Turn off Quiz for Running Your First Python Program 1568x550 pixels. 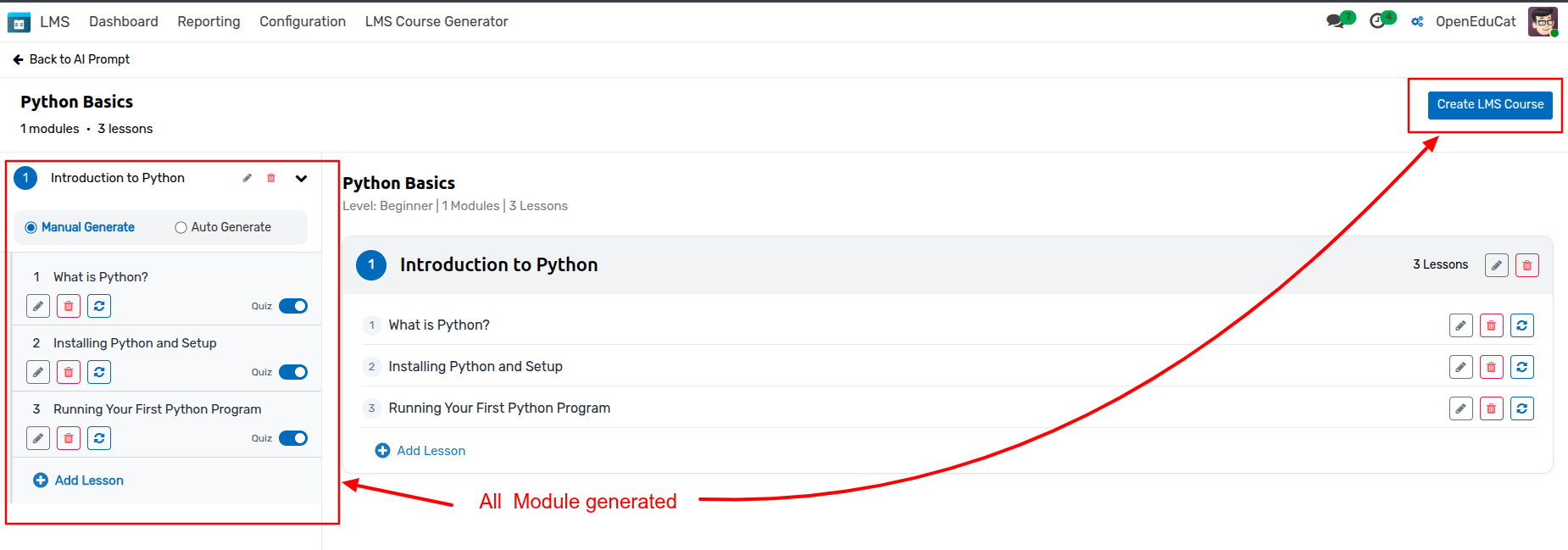coord(293,438)
